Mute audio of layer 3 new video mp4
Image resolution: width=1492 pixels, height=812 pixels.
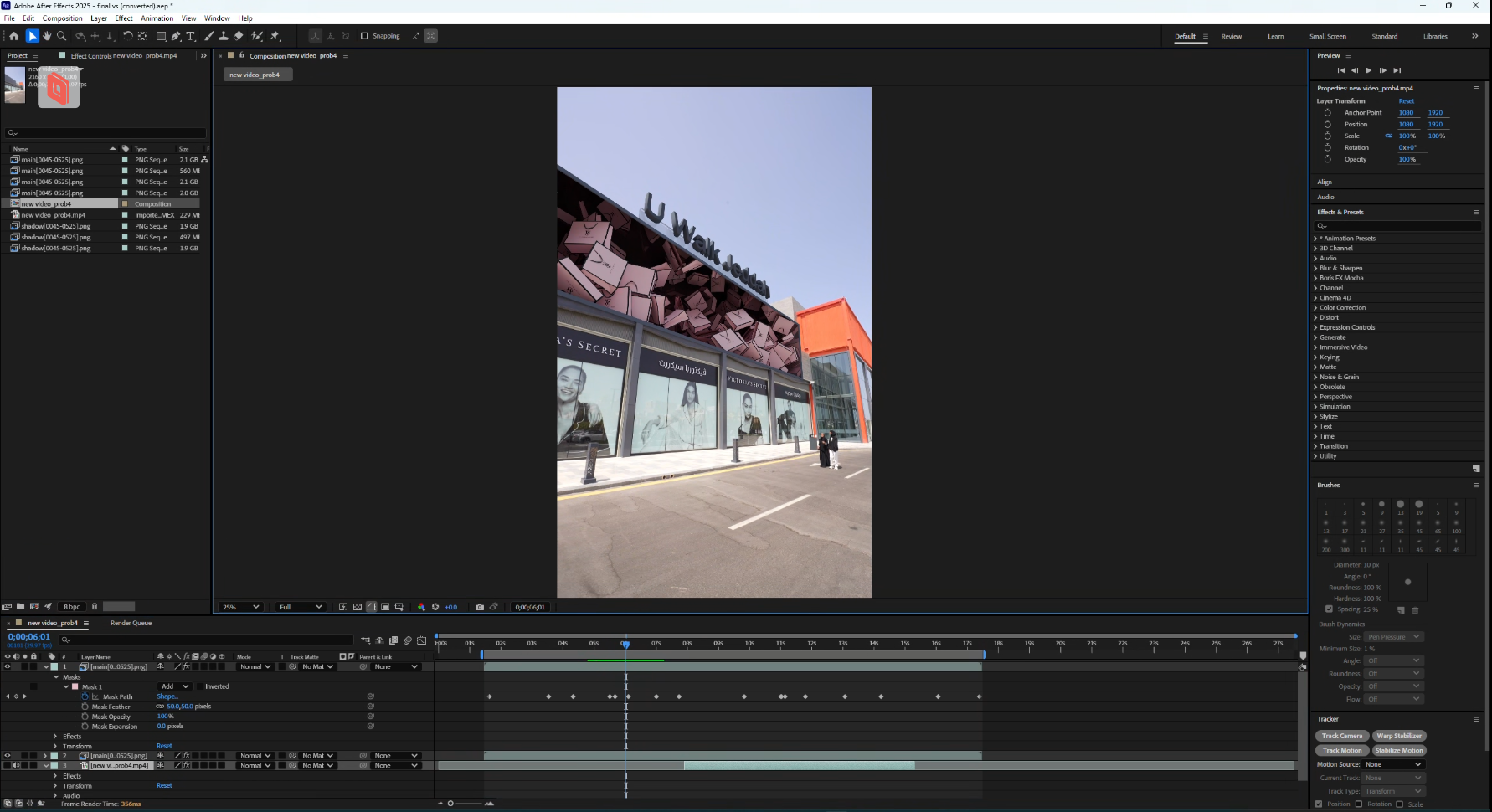point(16,765)
